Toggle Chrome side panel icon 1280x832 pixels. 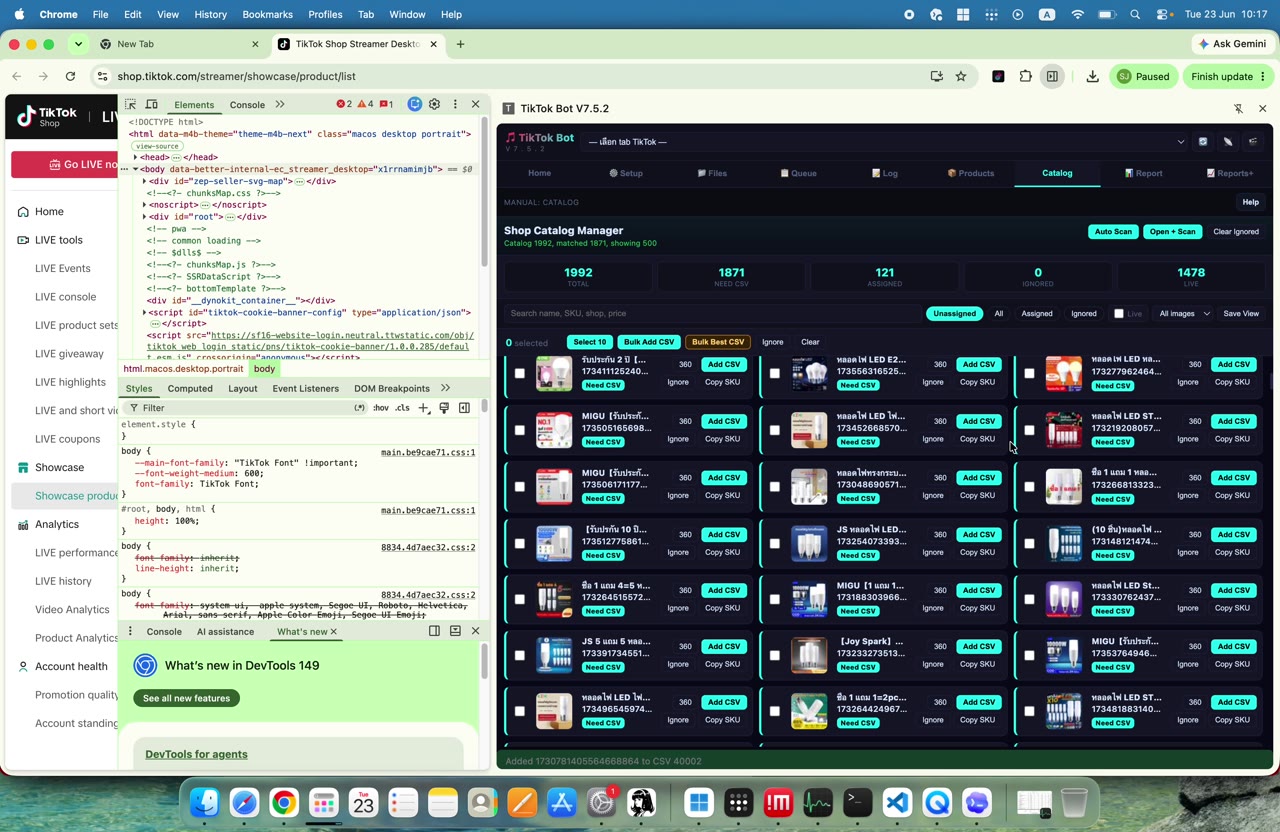tap(1052, 76)
